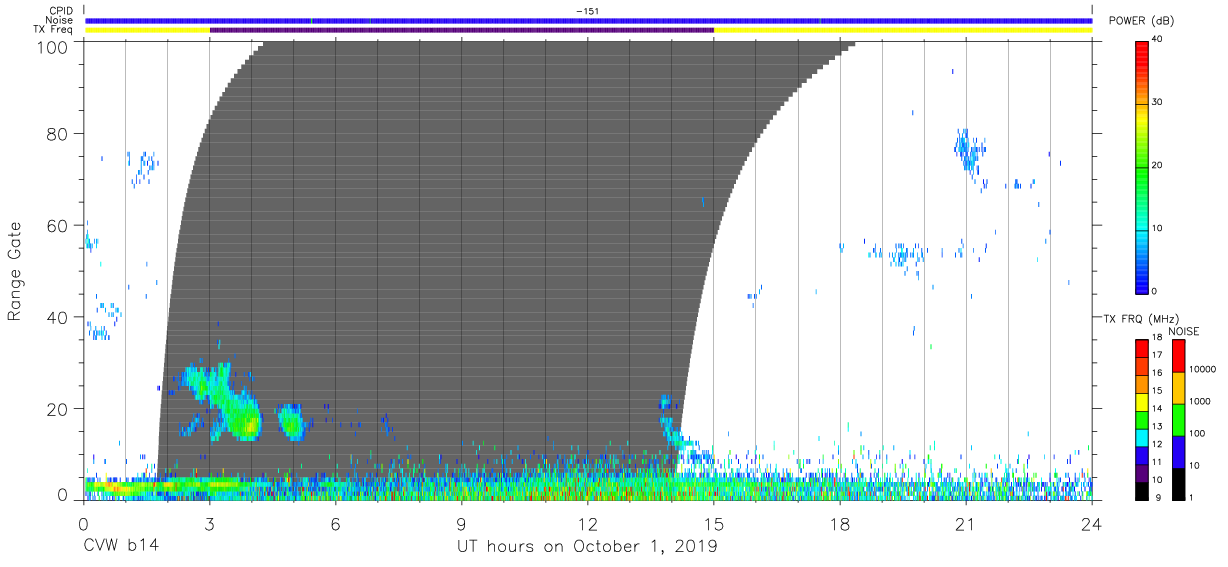Screen dimensions: 1228x567
Task: Click the echo patch near 5 UT gate 17
Action: tap(291, 421)
